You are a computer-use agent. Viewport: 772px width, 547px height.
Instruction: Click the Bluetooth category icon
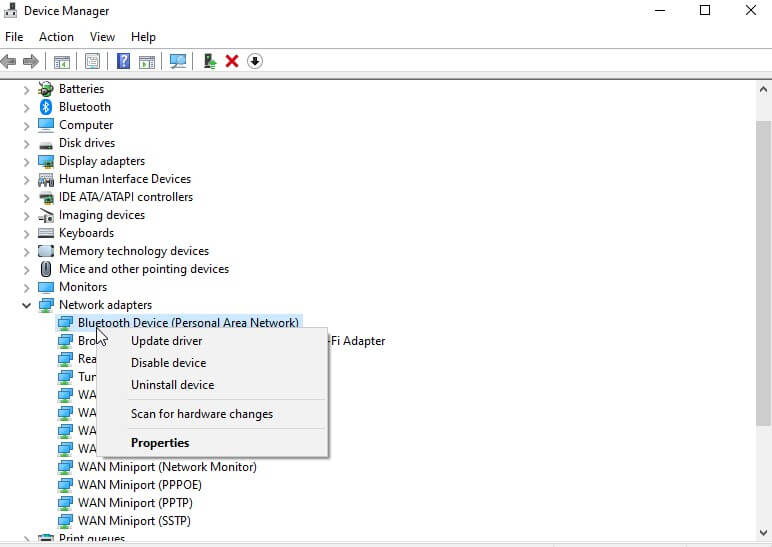[x=46, y=107]
